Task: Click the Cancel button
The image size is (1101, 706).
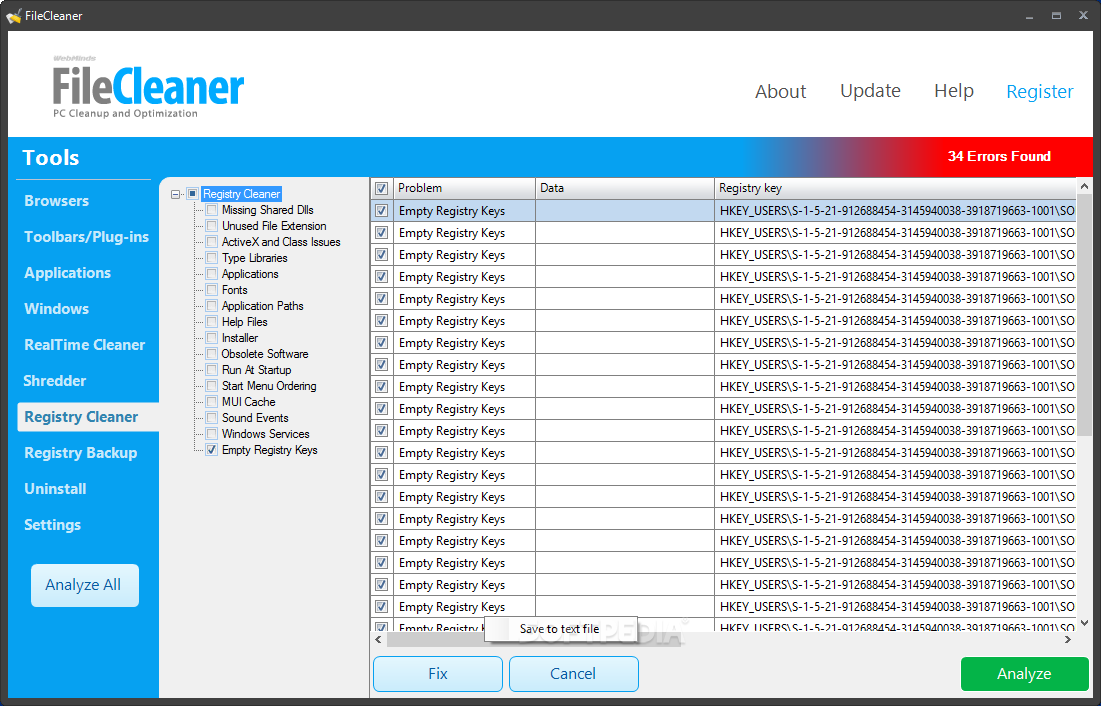Action: [x=574, y=674]
